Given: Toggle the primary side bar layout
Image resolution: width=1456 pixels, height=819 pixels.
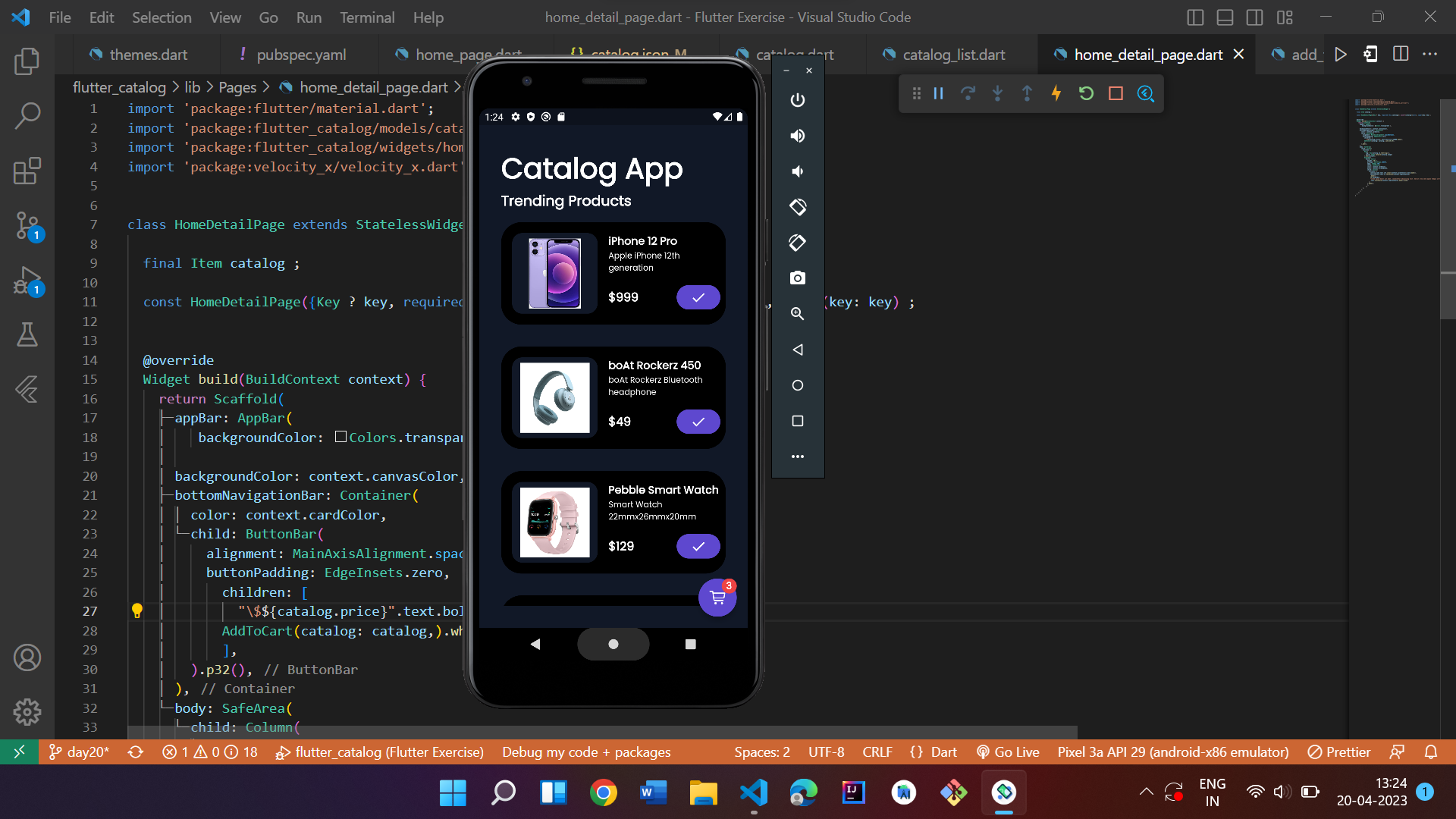Looking at the screenshot, I should (1195, 17).
